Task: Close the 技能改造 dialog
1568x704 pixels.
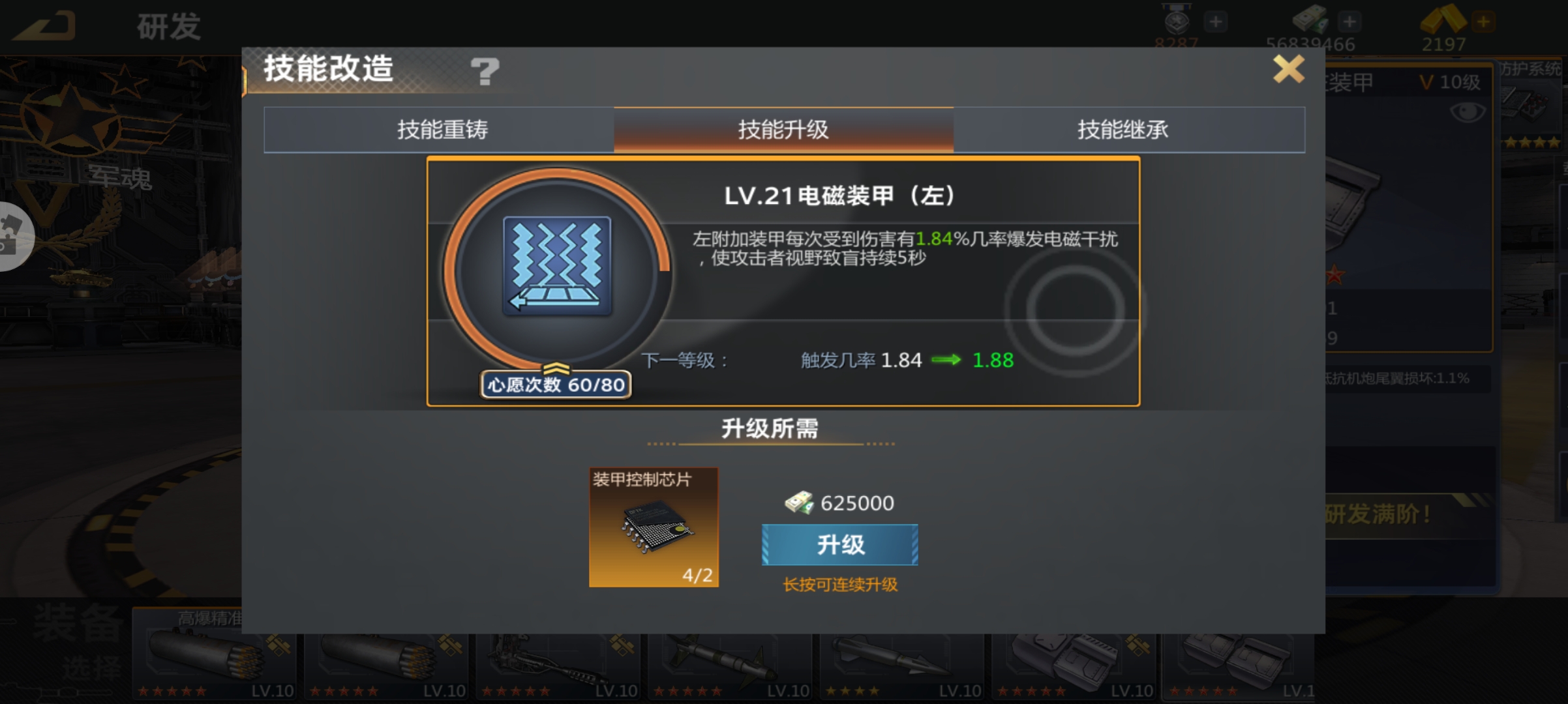Action: [x=1288, y=69]
